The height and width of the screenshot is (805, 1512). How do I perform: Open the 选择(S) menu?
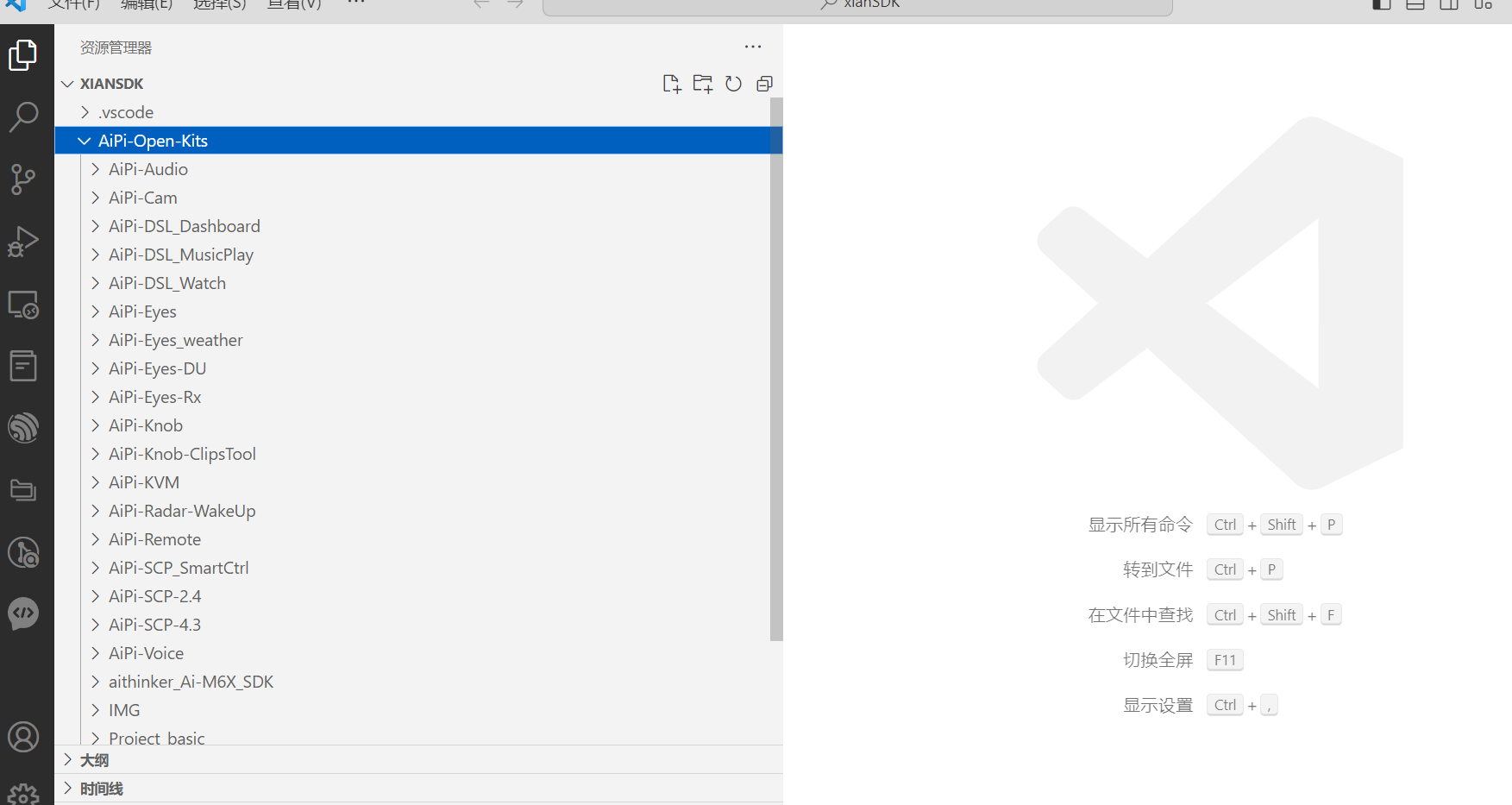220,4
